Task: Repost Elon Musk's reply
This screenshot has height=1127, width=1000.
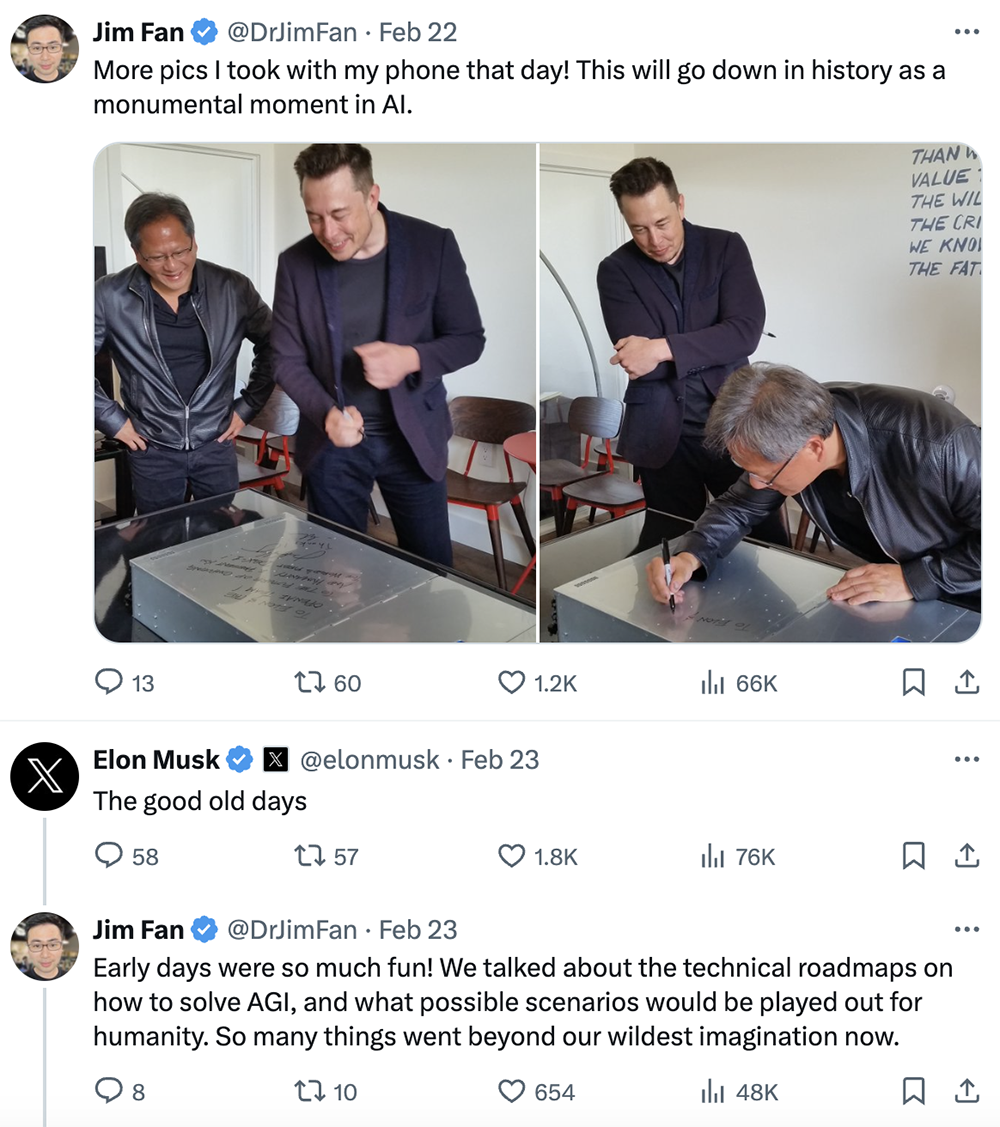Action: pyautogui.click(x=310, y=856)
